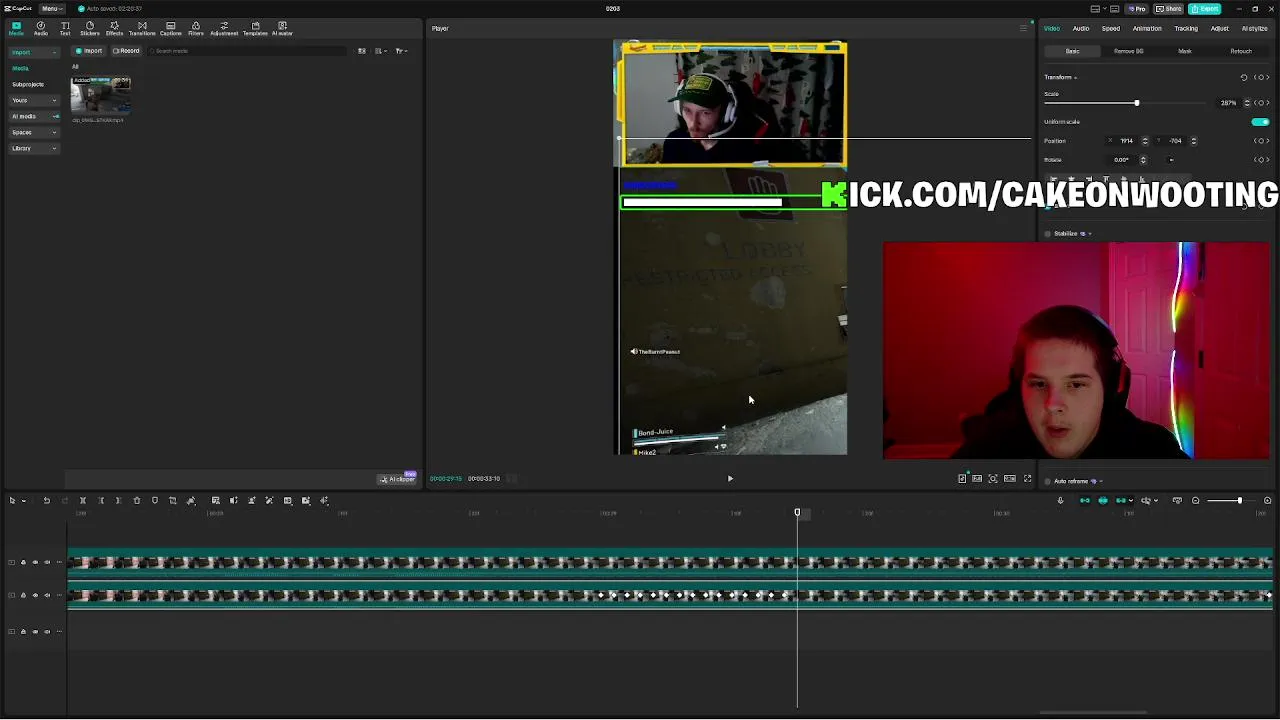Add keyframe for Rotate
Viewport: 1280px width, 720px height.
(1260, 160)
